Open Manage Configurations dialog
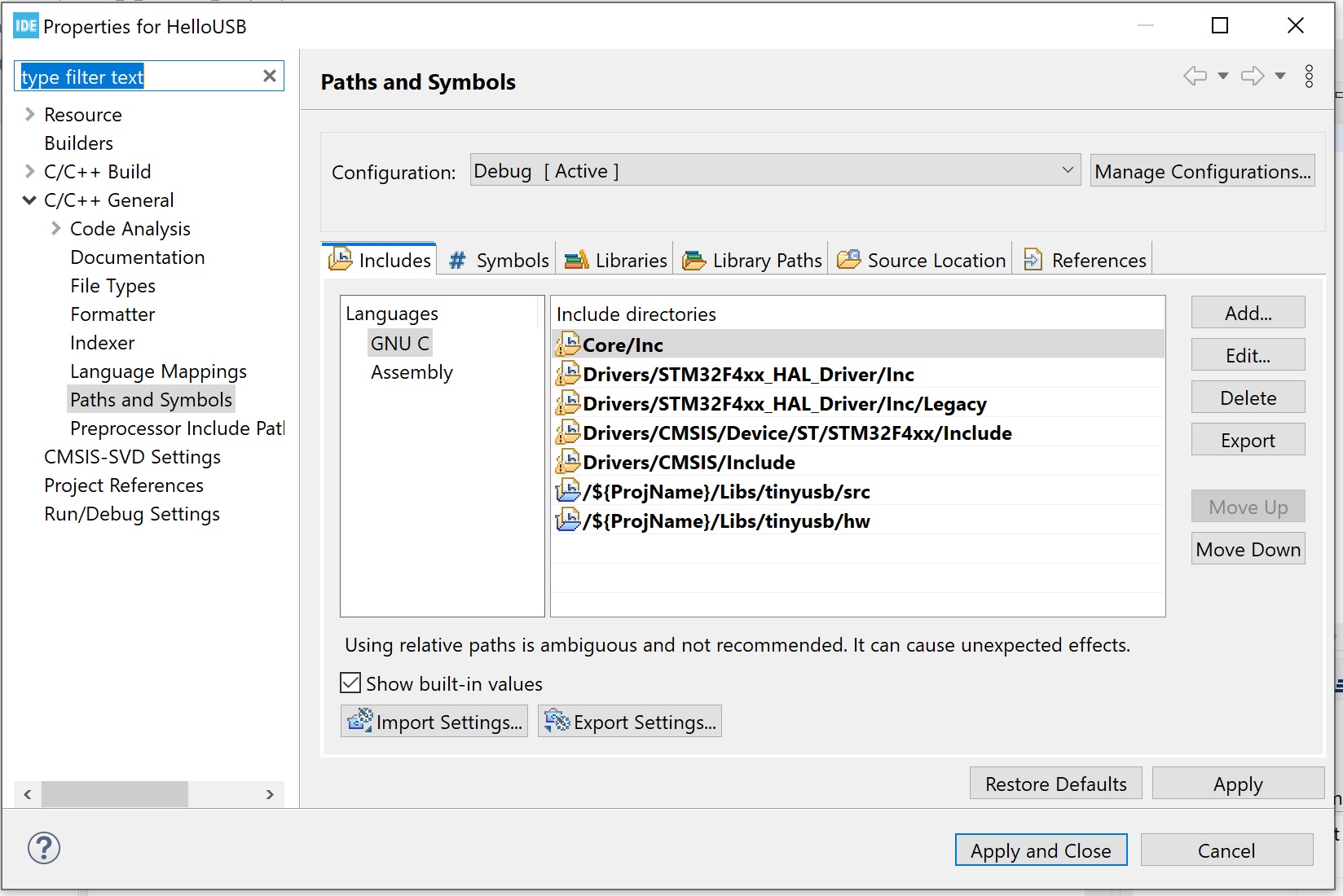This screenshot has width=1343, height=896. pos(1202,171)
